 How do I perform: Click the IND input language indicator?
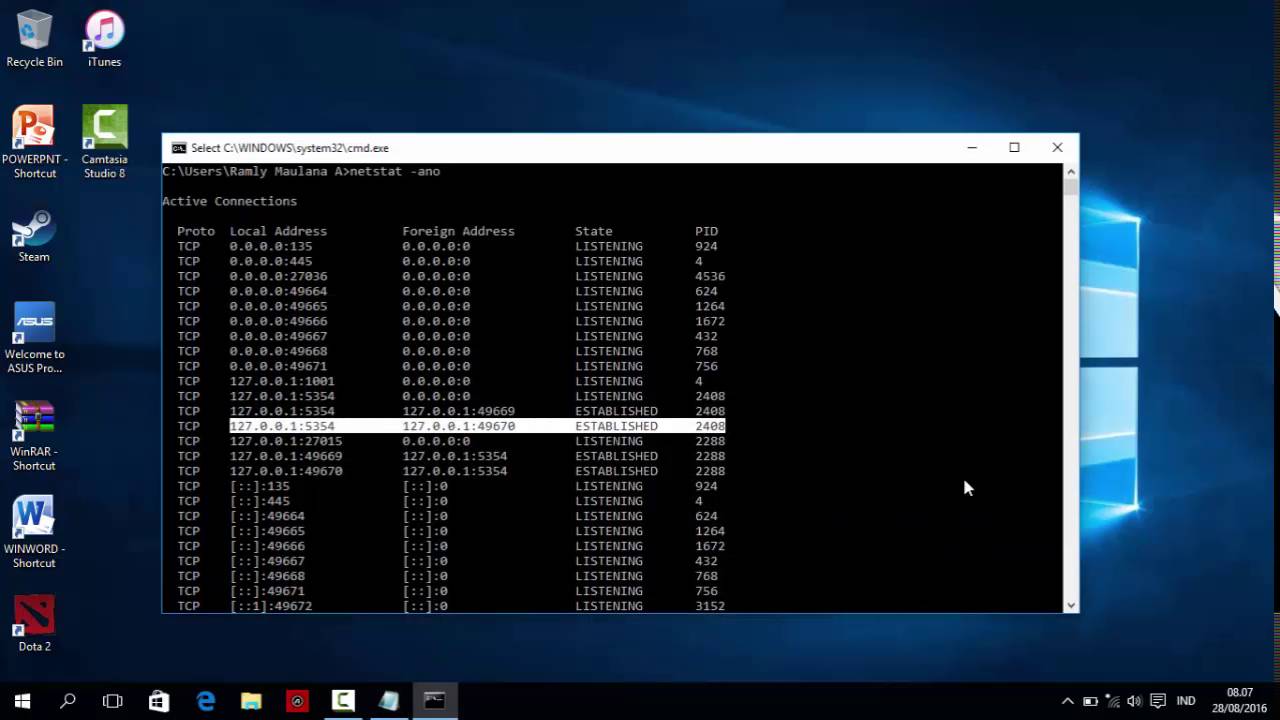1186,701
